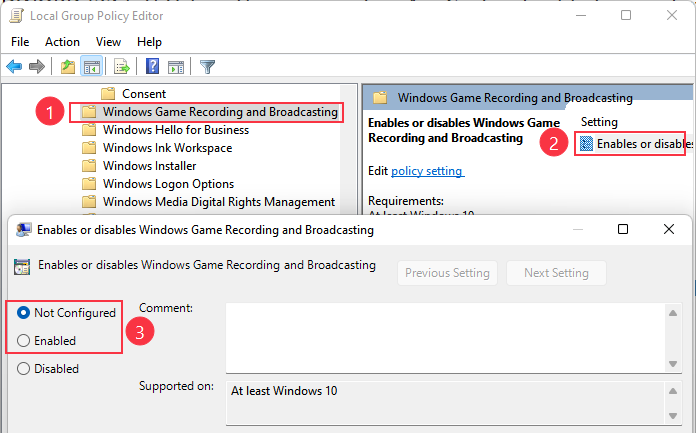Click the Edit policy setting link
The width and height of the screenshot is (696, 433).
(x=427, y=171)
